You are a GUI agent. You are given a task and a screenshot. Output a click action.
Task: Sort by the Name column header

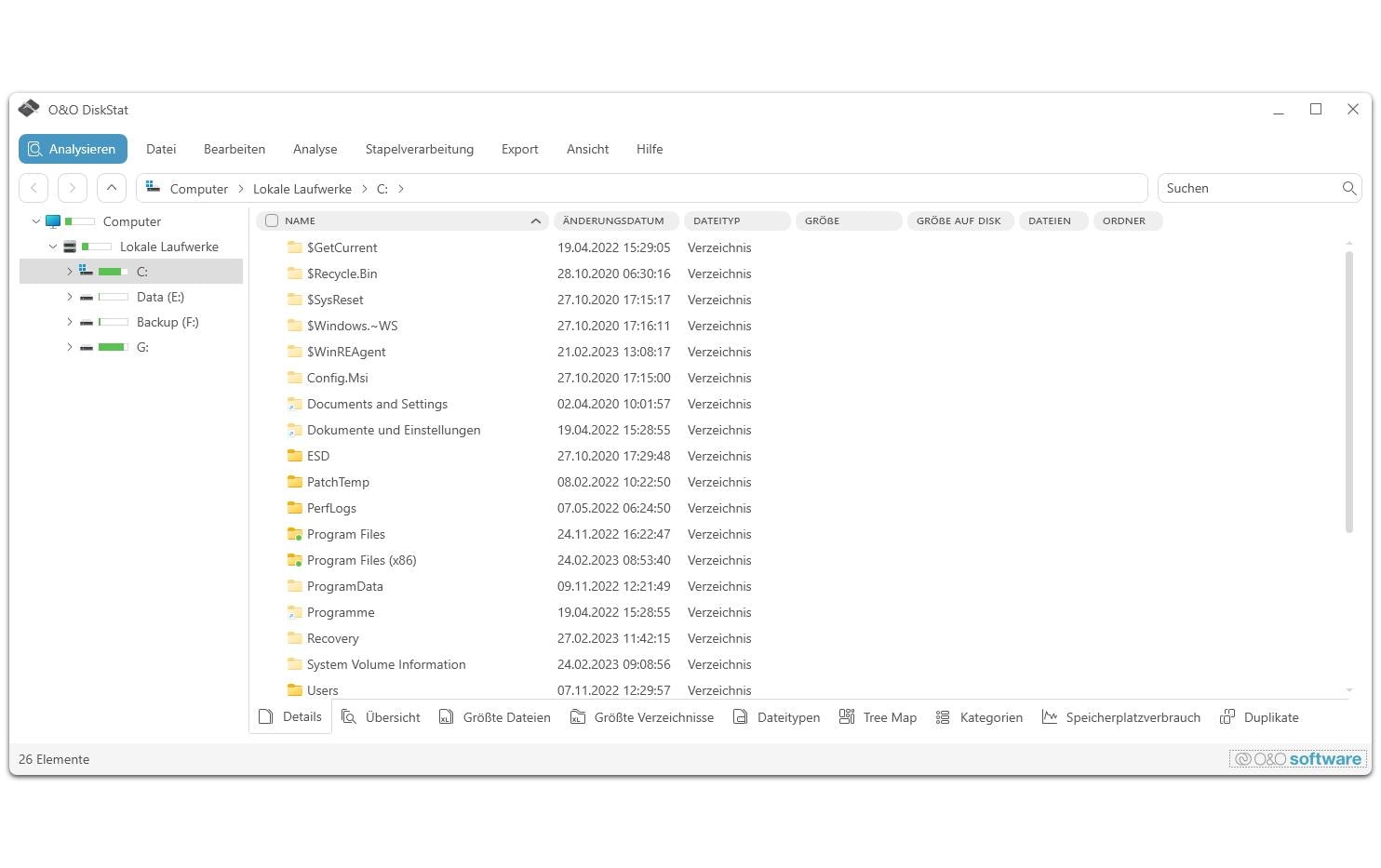coord(403,220)
